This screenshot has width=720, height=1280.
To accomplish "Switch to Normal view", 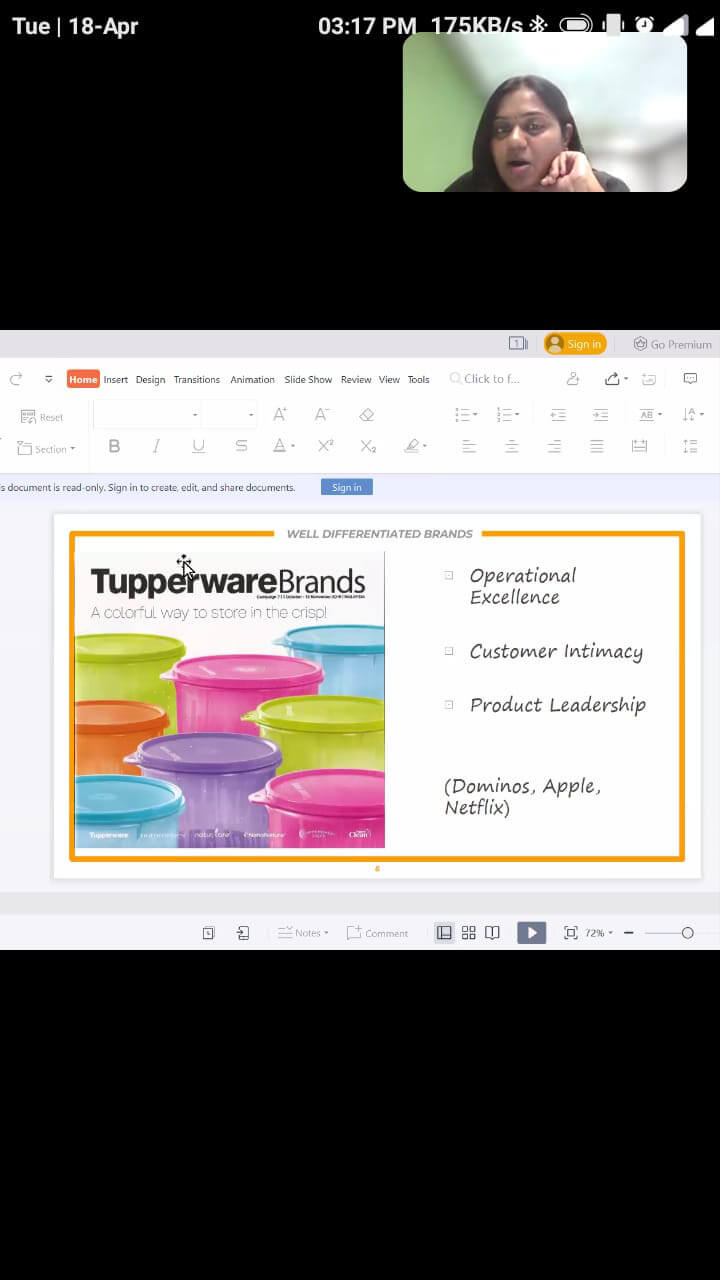I will point(444,933).
